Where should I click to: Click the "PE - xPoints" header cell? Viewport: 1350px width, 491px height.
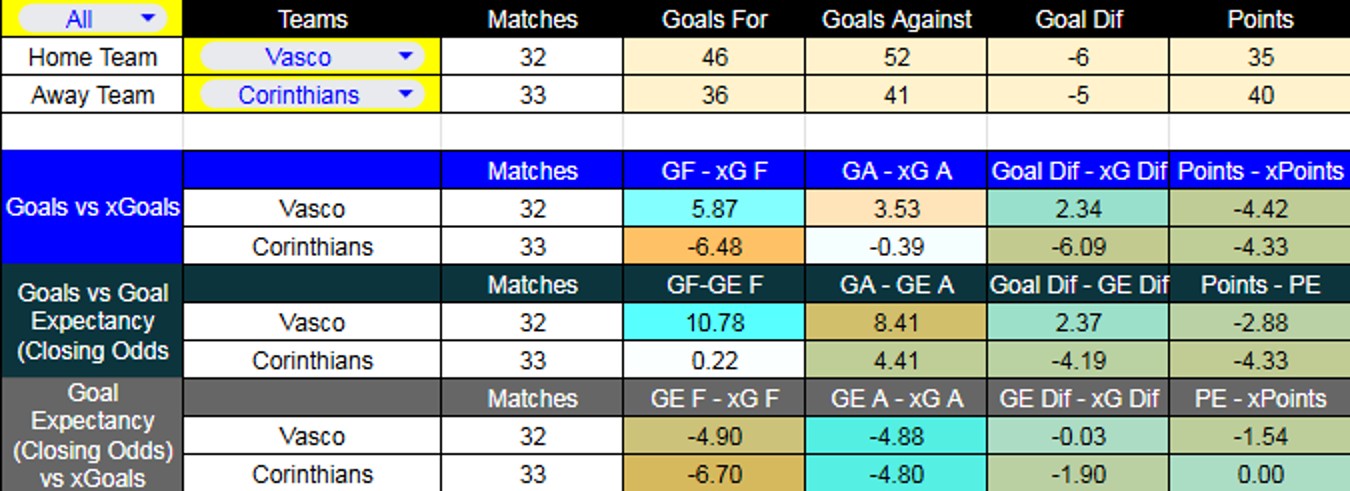click(1260, 399)
